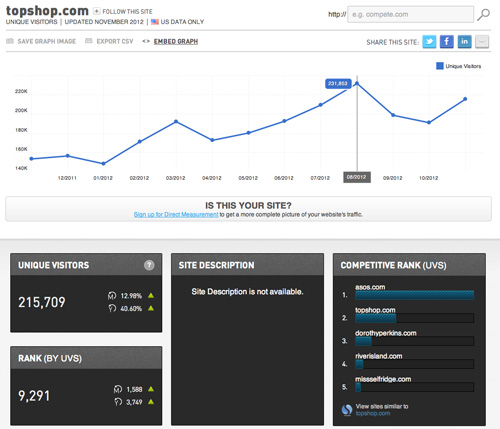Click the topshop.com page title
Screen dimensions: 500x429
click(47, 11)
